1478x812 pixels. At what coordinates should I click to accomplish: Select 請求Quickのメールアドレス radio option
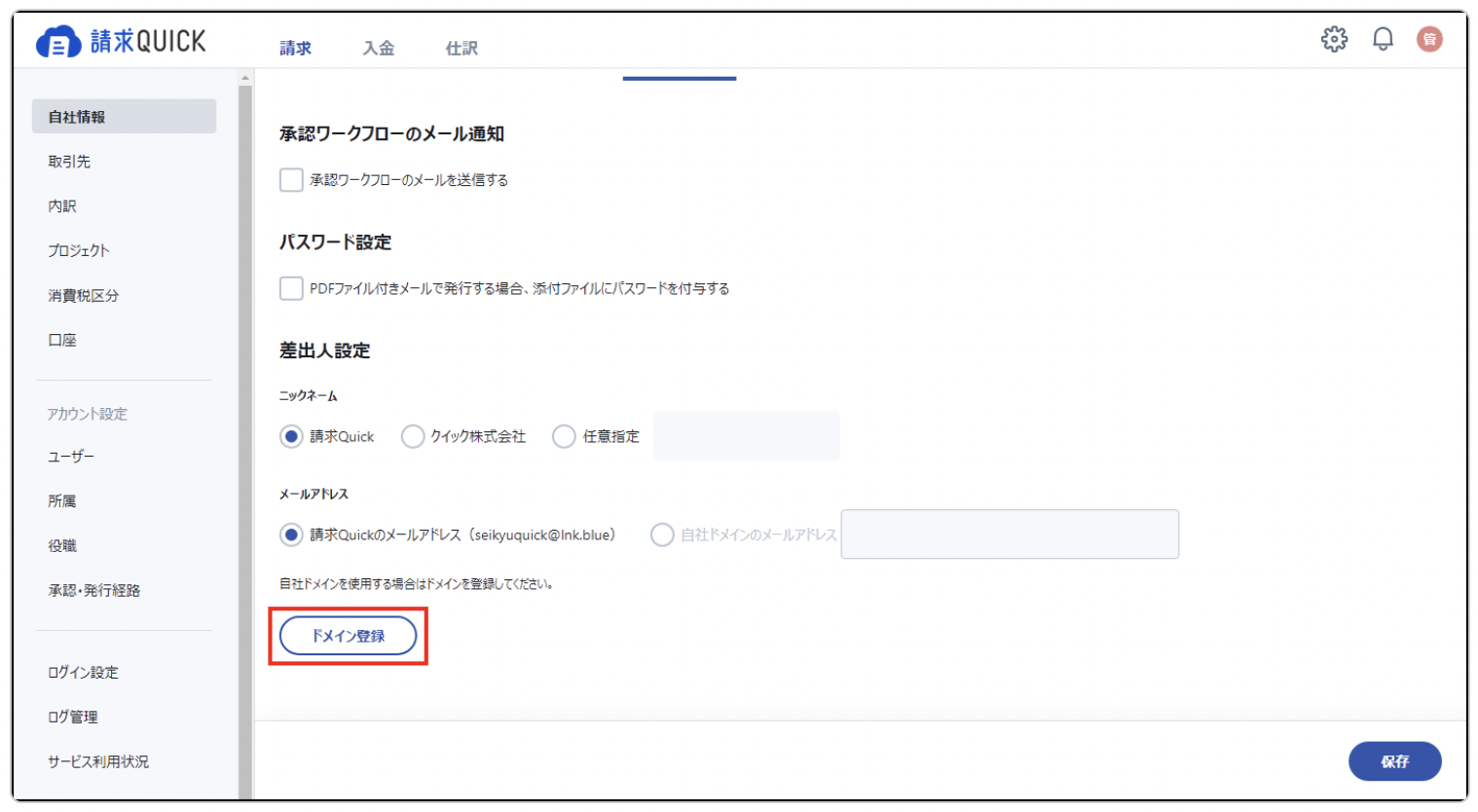291,535
